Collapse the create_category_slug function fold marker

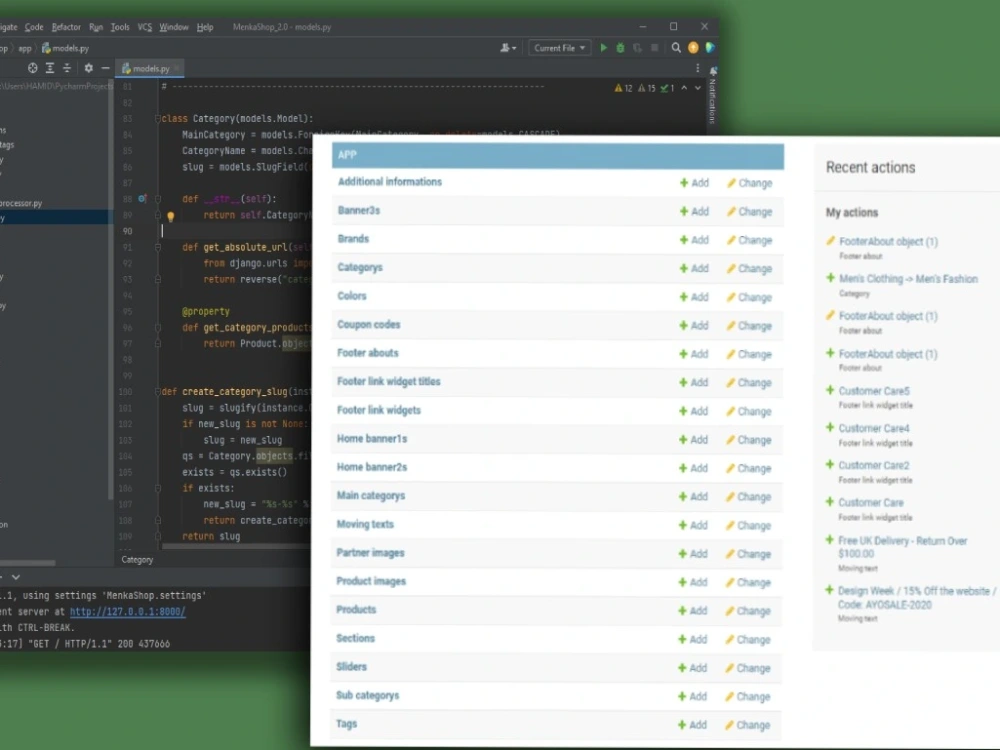(x=158, y=392)
